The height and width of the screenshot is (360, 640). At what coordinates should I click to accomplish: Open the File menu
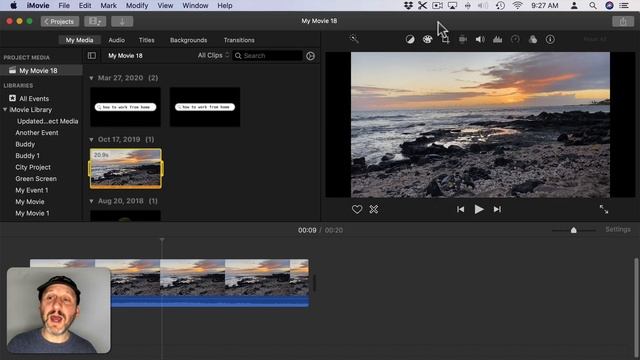click(64, 5)
